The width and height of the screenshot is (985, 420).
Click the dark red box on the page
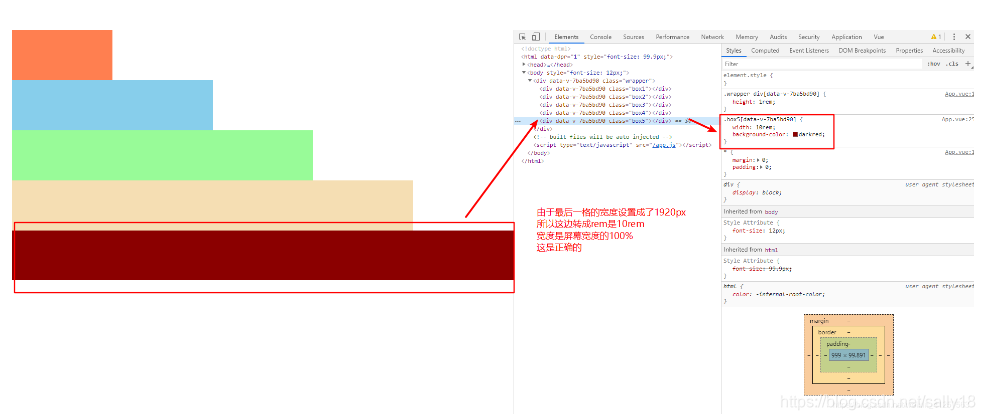[263, 255]
